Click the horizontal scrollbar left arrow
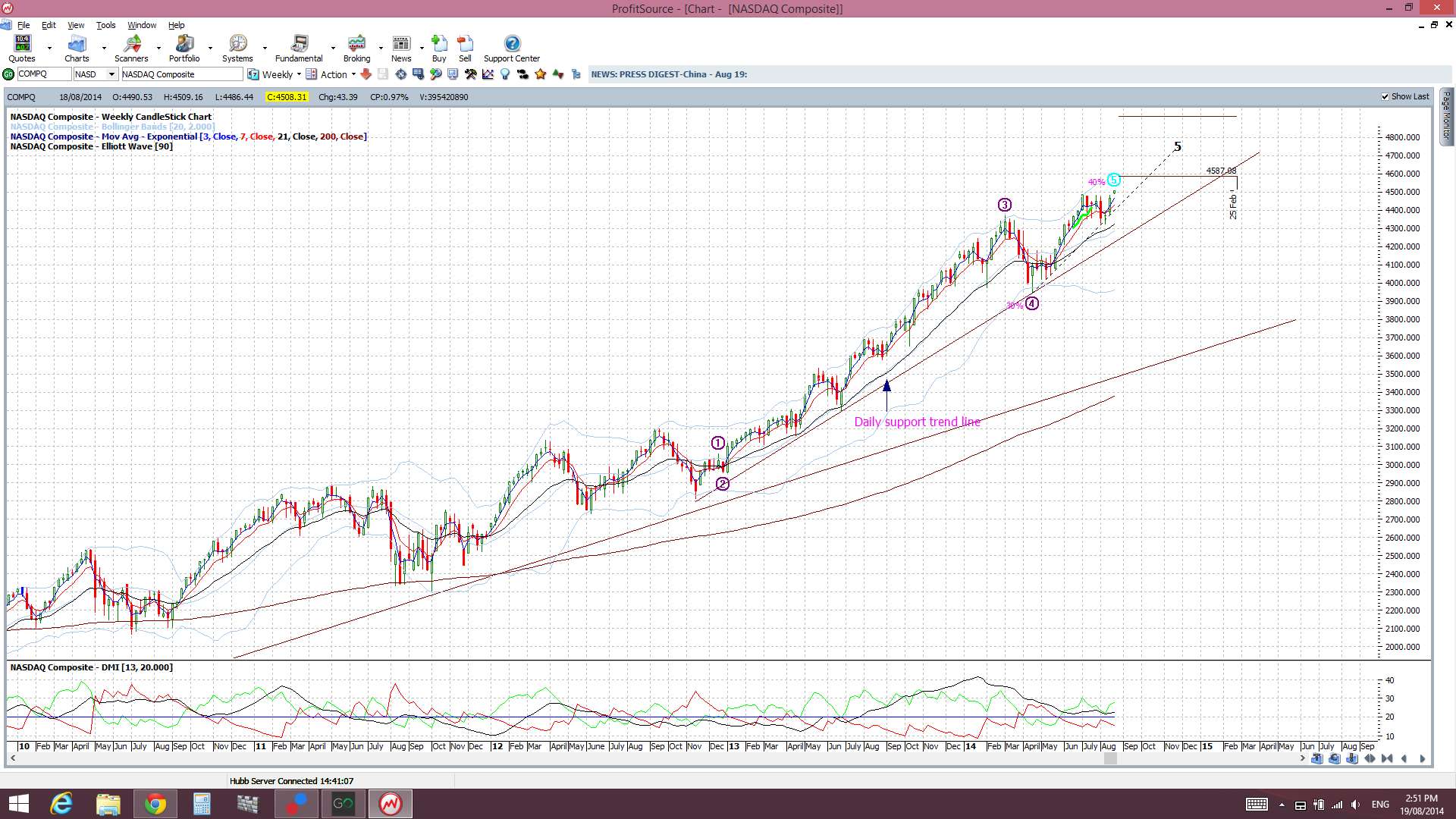Screen dimensions: 1456x819 [x=13, y=758]
